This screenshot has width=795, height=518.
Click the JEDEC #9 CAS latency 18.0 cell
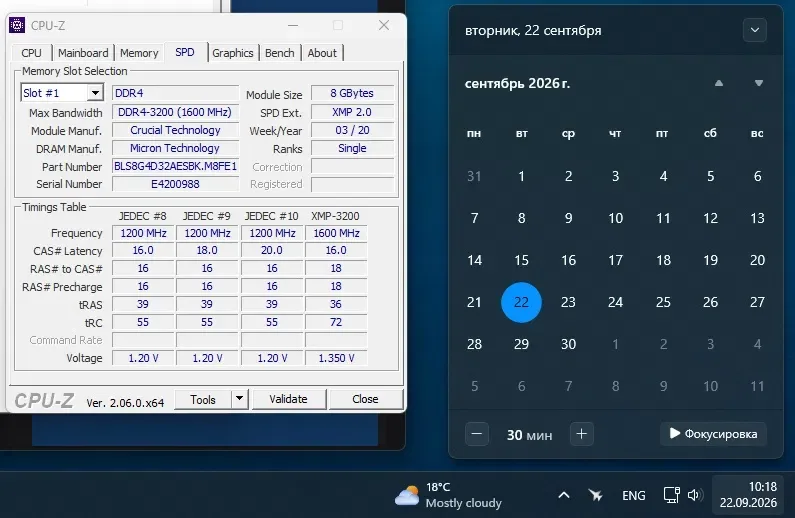pyautogui.click(x=207, y=250)
